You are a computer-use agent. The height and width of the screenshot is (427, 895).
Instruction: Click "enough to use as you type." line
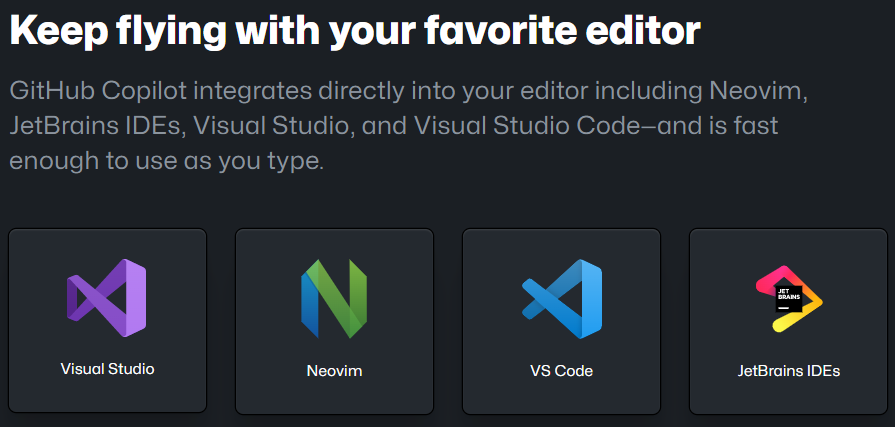167,162
